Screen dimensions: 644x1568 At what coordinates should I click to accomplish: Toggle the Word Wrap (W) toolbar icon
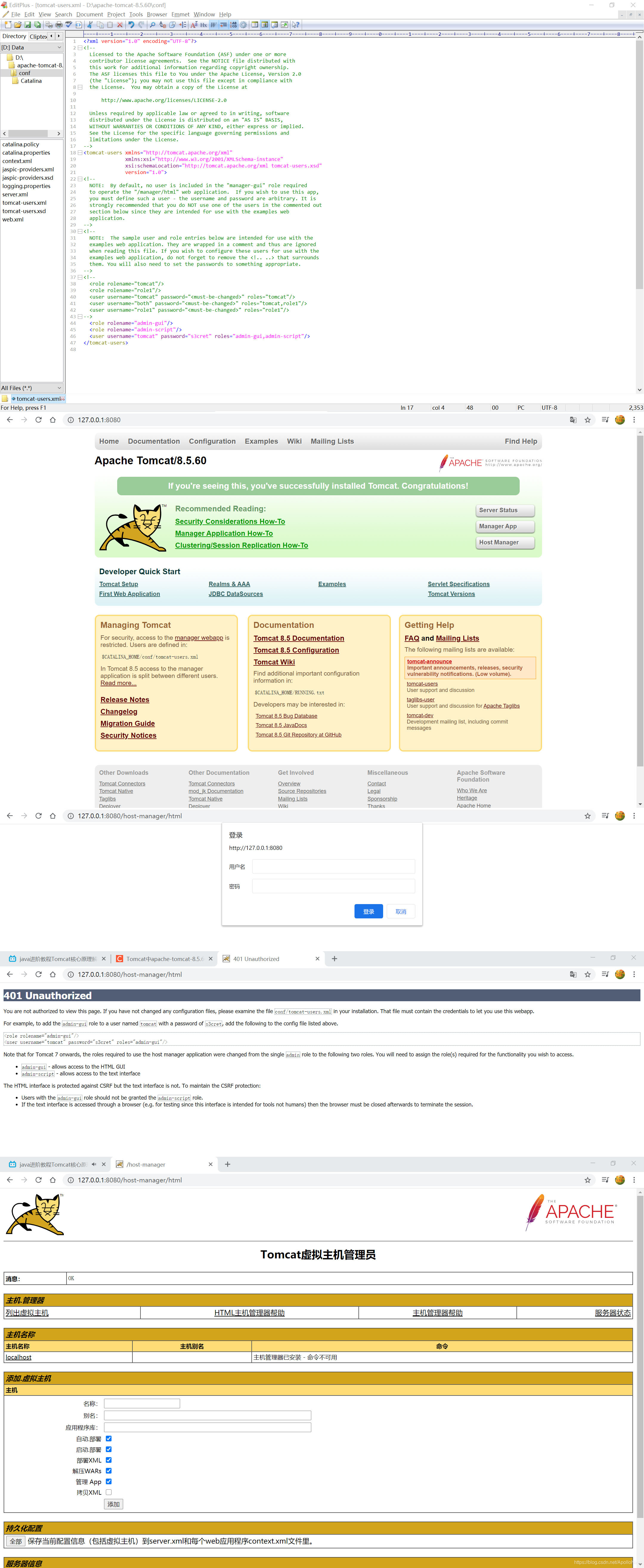tap(213, 25)
